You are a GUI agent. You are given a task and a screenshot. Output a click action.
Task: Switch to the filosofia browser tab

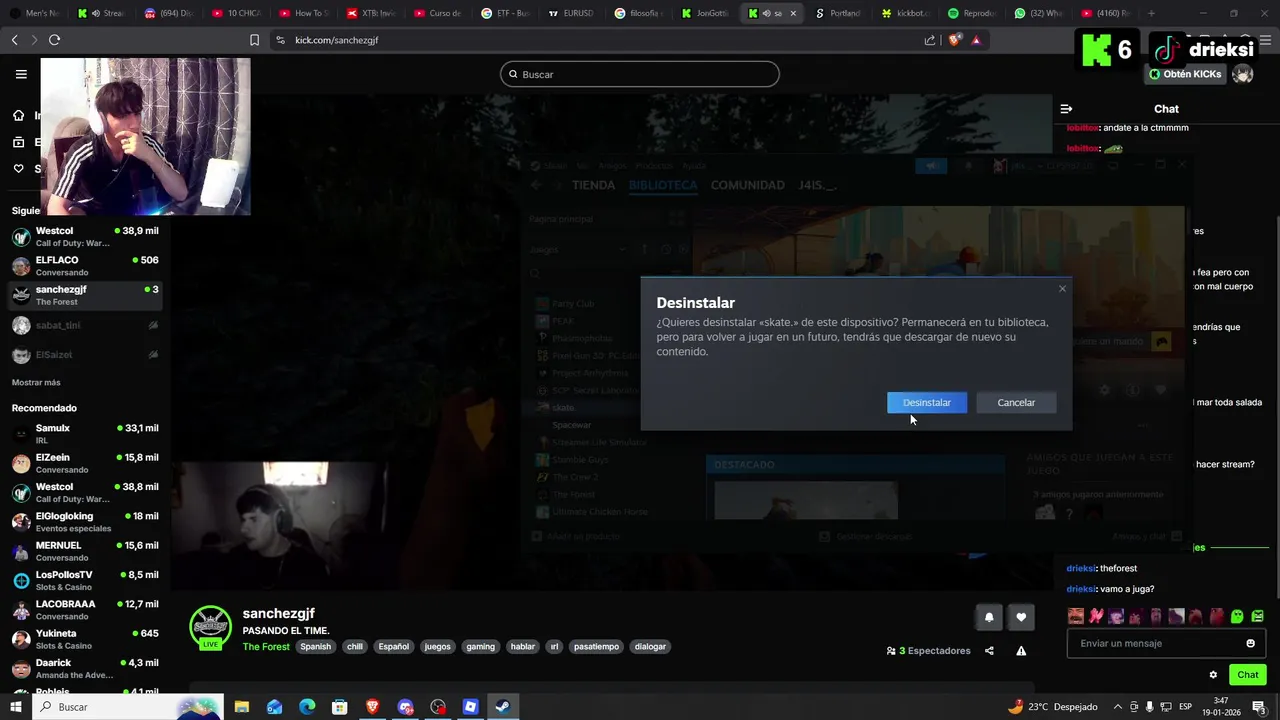tap(638, 13)
